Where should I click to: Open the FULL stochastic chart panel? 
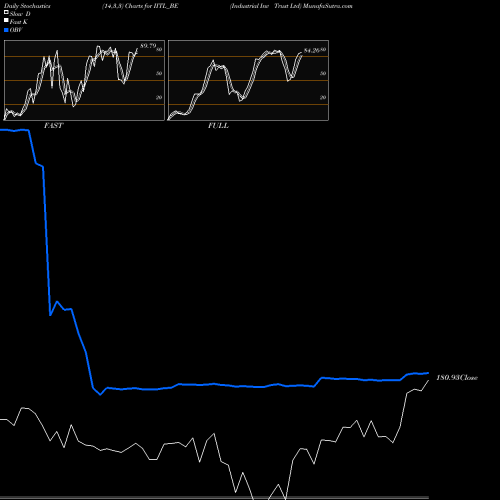tap(248, 80)
